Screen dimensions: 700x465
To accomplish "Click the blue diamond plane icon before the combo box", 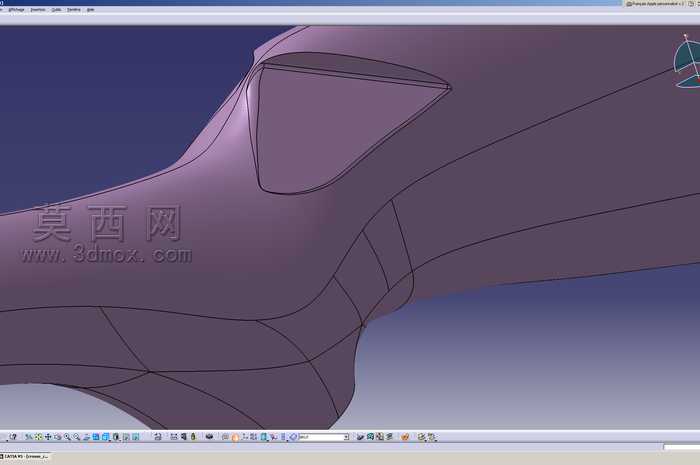I will [x=293, y=437].
